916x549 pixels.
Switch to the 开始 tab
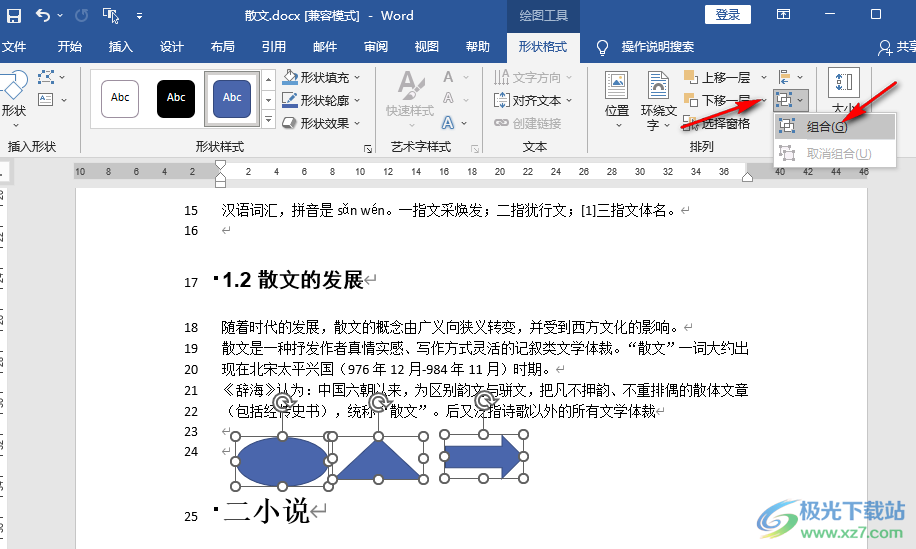(x=70, y=47)
